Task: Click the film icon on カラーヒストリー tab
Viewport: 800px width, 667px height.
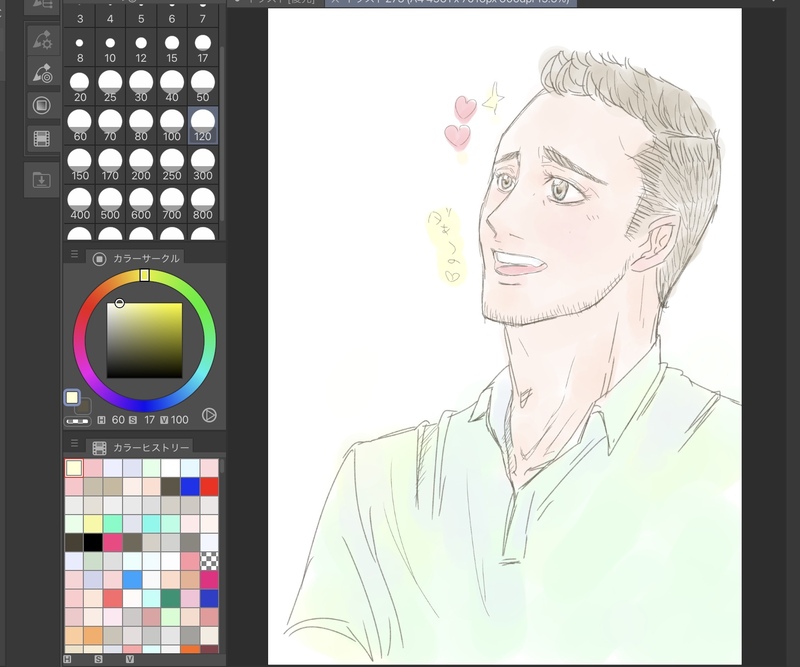Action: [x=99, y=447]
